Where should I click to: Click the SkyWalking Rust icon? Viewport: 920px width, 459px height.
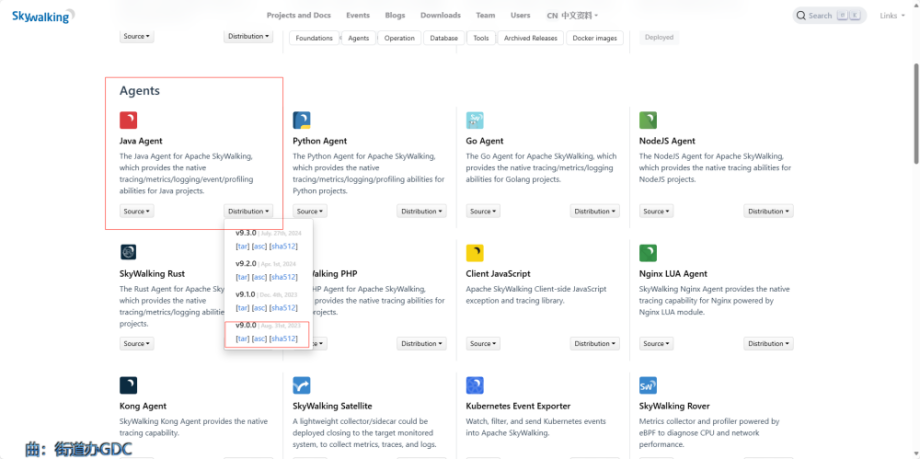tap(128, 252)
